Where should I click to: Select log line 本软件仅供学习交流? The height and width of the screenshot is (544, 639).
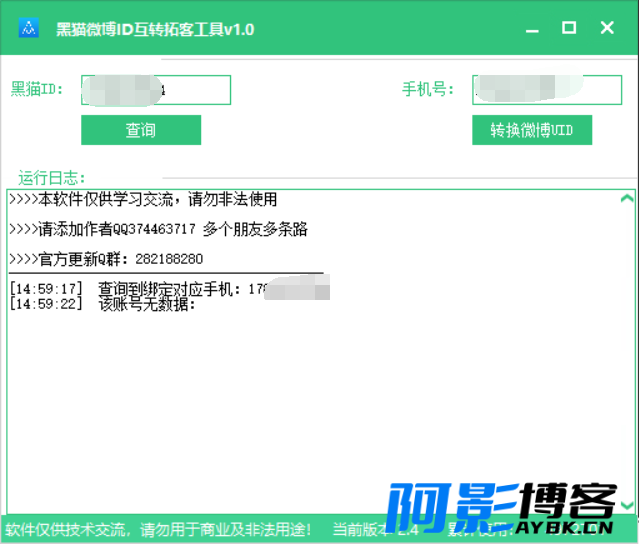[143, 199]
